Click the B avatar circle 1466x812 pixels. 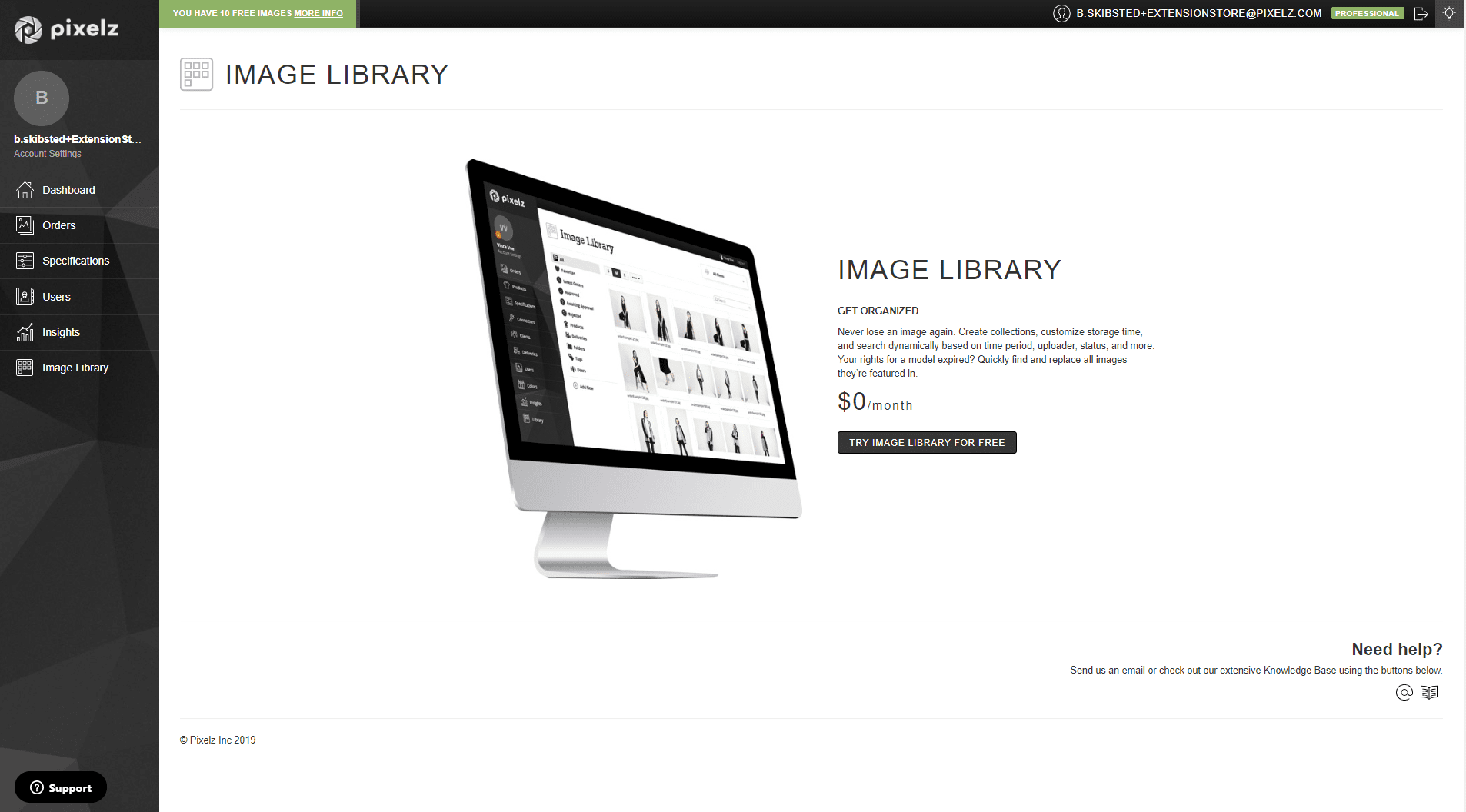(42, 98)
